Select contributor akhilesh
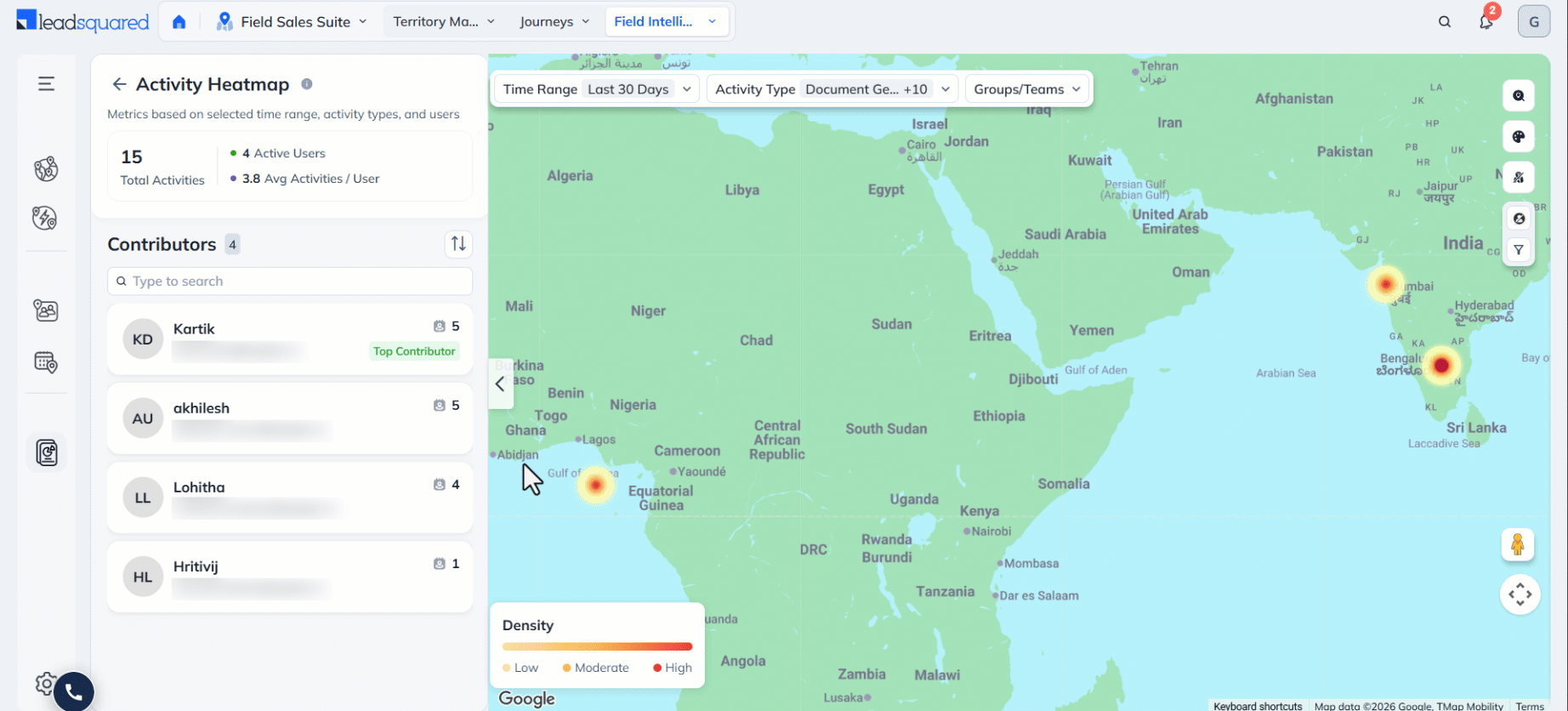 290,418
